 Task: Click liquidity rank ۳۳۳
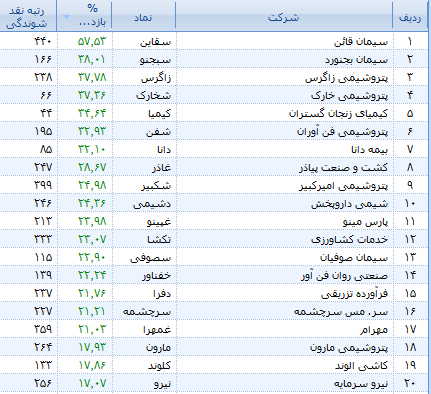tap(43, 240)
